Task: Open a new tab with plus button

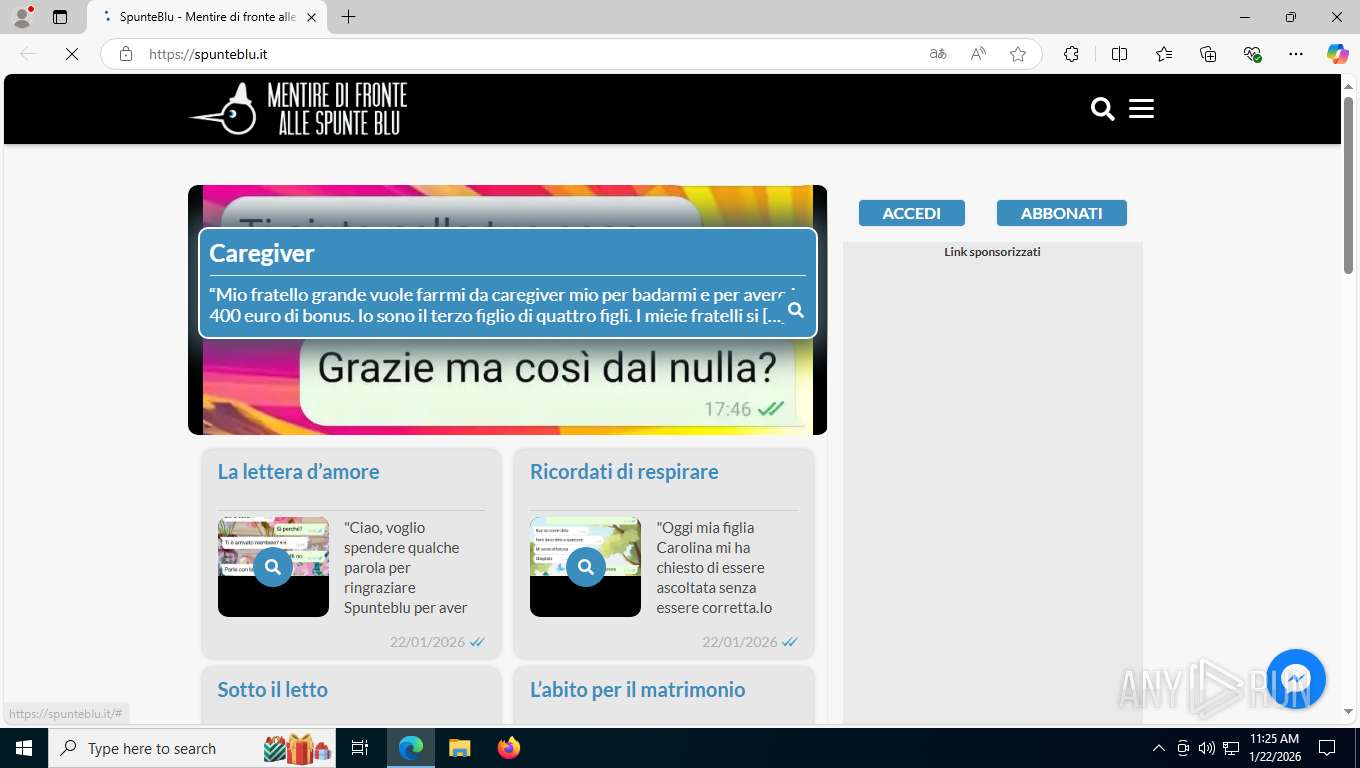Action: pyautogui.click(x=348, y=17)
